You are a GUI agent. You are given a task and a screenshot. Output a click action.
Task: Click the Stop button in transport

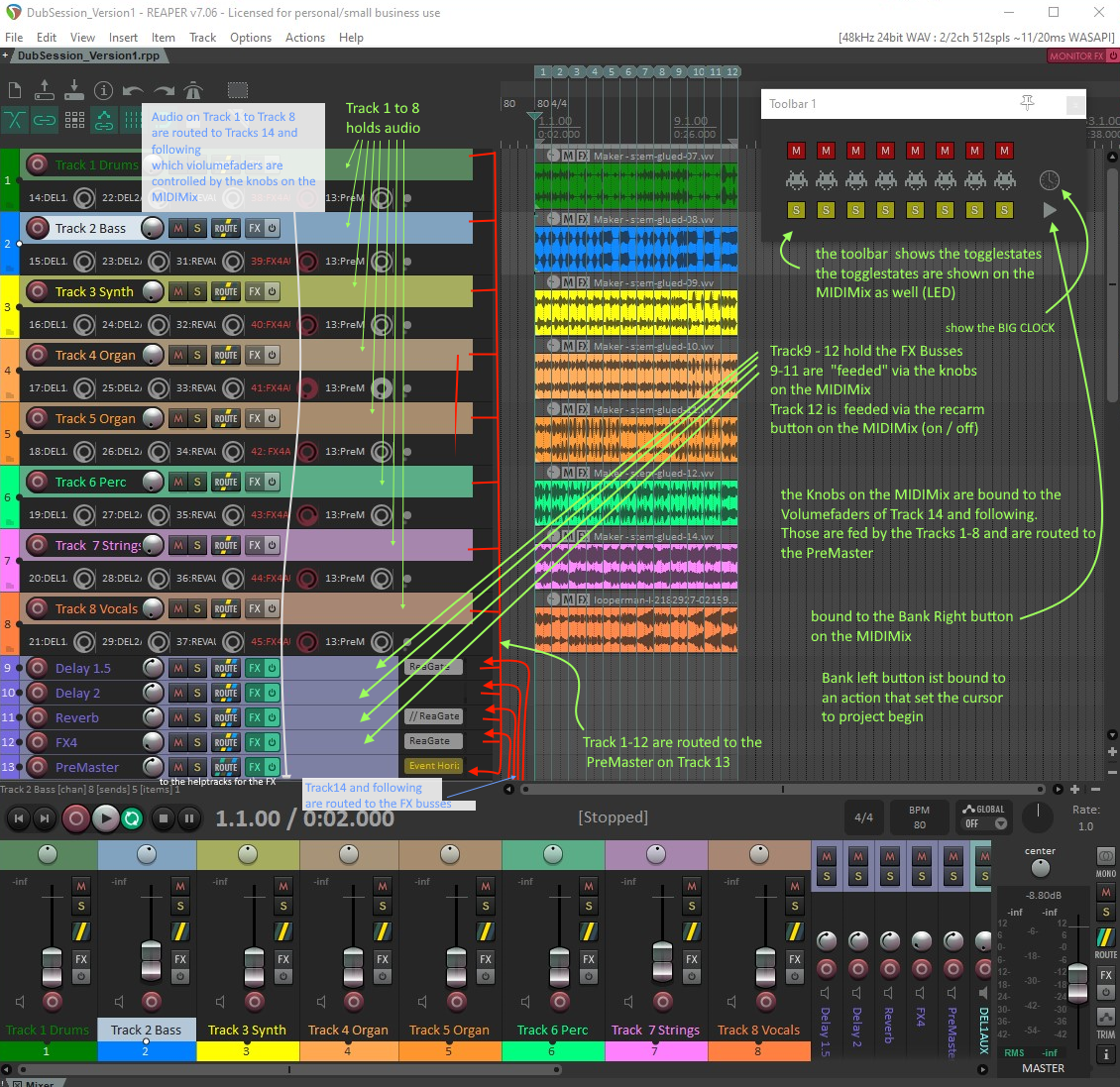(x=163, y=818)
